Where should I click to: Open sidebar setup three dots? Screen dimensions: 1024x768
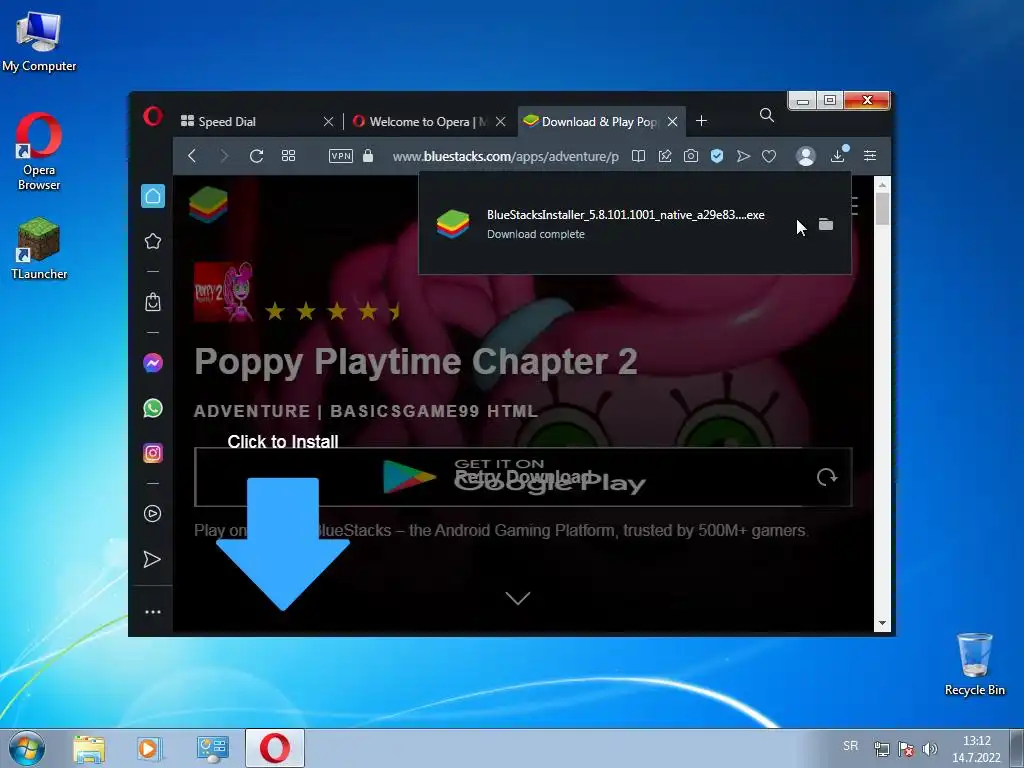(153, 612)
